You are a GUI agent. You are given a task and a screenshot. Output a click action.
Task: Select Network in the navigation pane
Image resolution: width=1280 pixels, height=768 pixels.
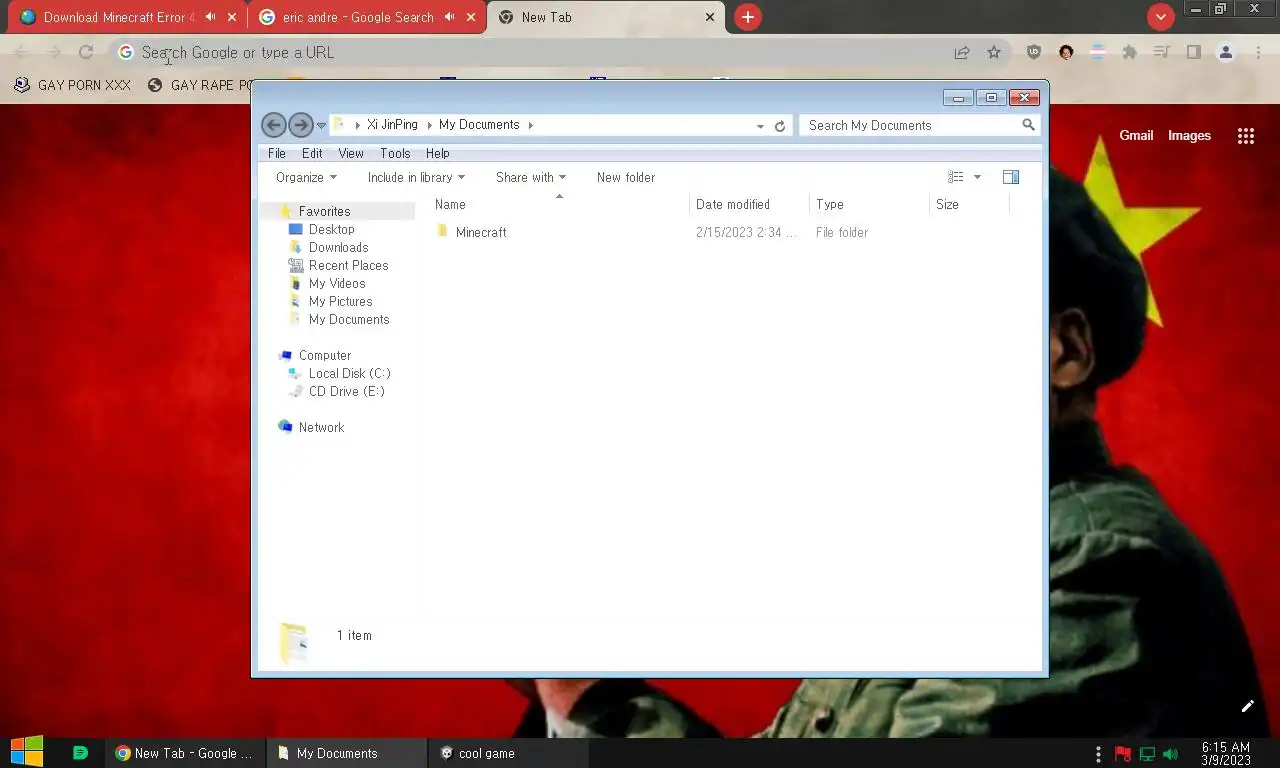321,427
